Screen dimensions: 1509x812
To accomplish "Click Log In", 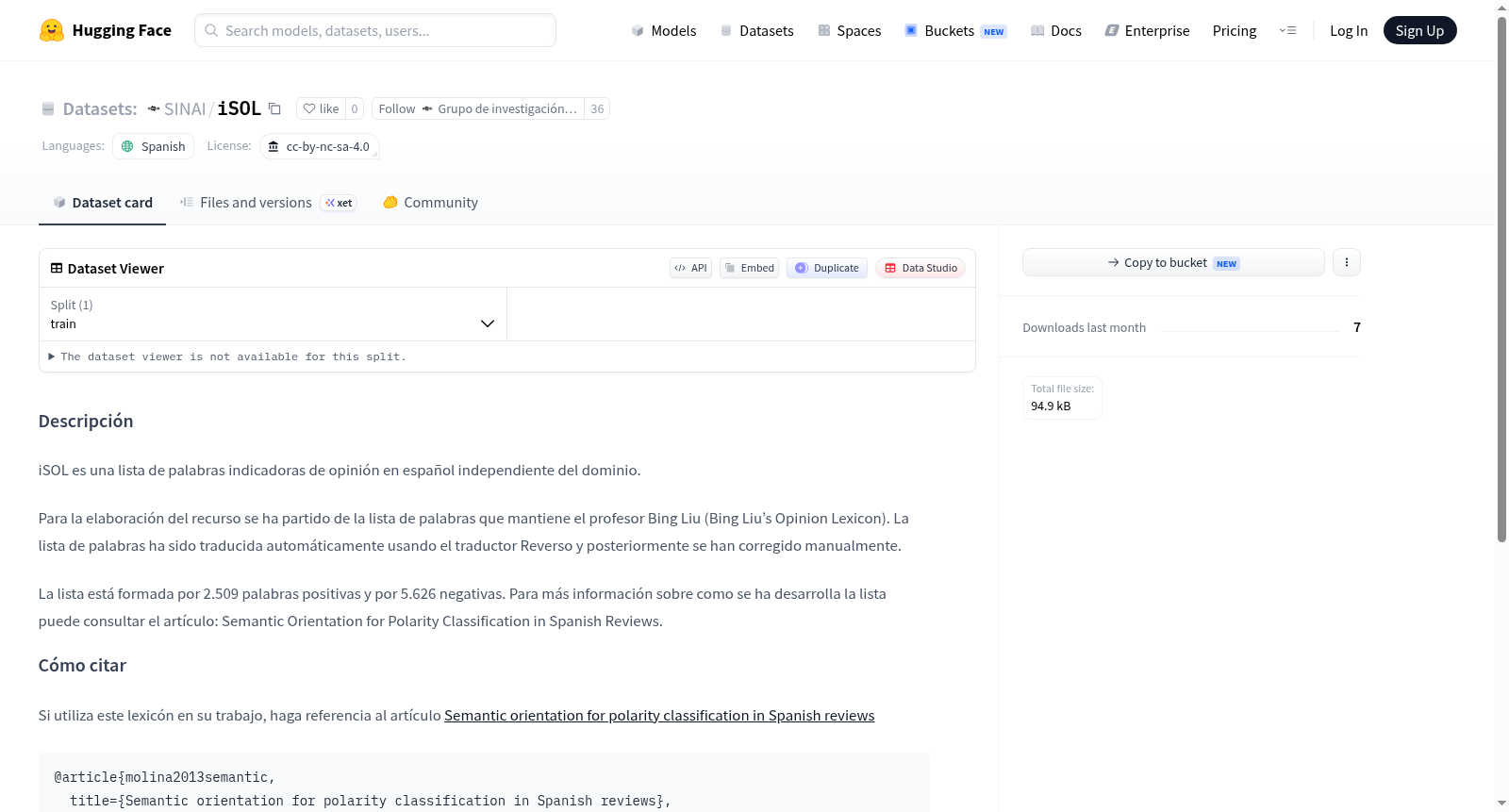I will tap(1349, 31).
